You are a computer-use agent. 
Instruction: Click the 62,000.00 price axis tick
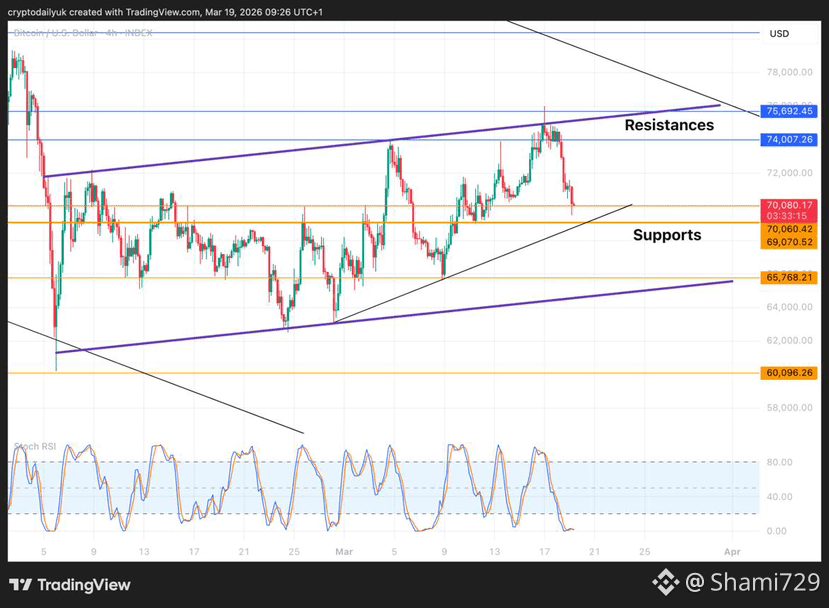(789, 340)
